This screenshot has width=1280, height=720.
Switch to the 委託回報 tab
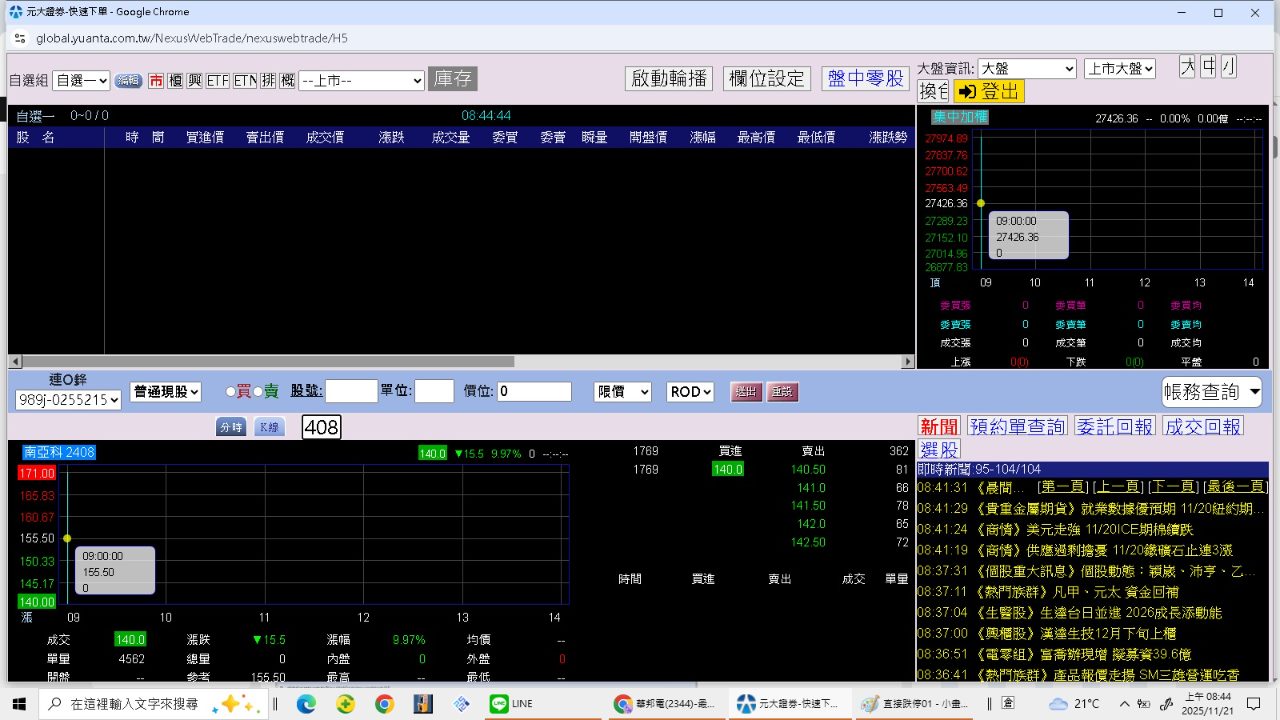[x=1114, y=427]
